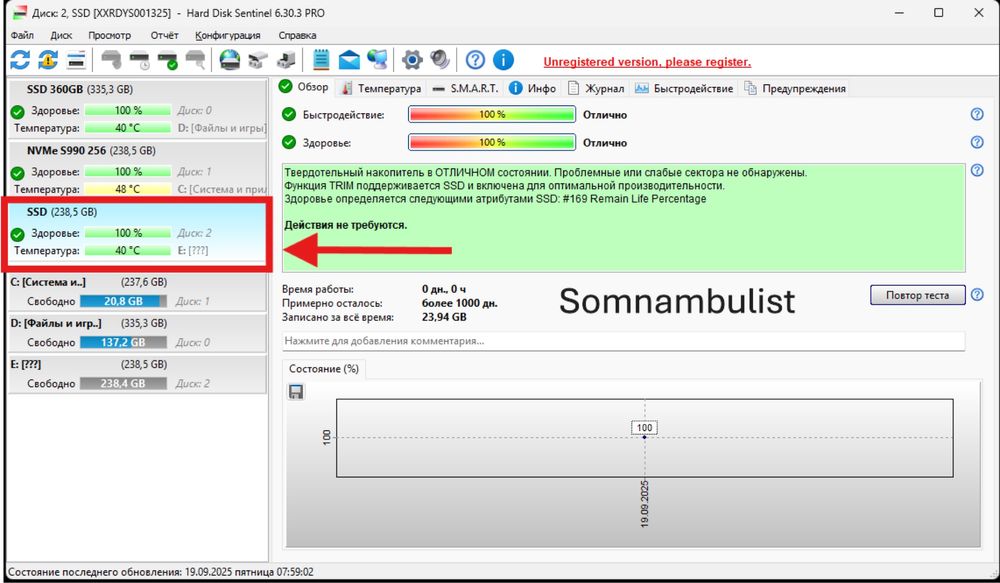
Task: Click the status bar last update text
Action: 161,572
